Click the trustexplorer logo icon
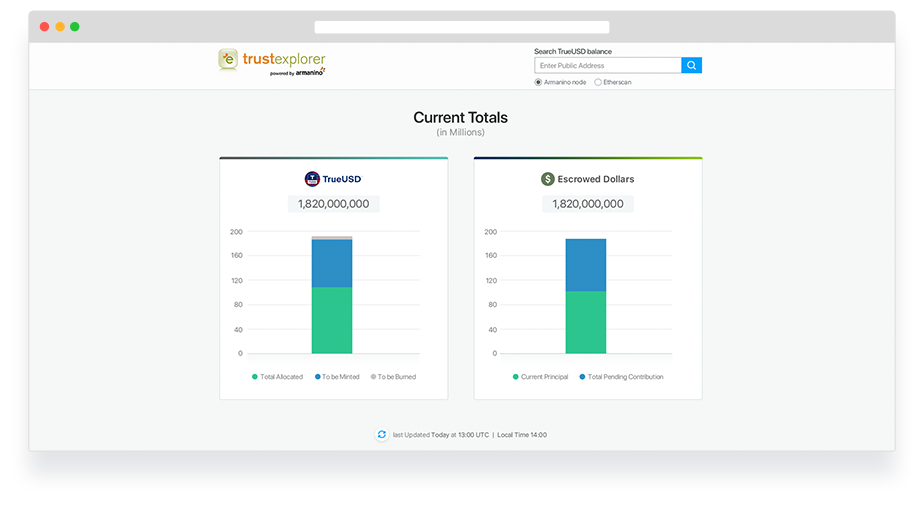 click(229, 60)
